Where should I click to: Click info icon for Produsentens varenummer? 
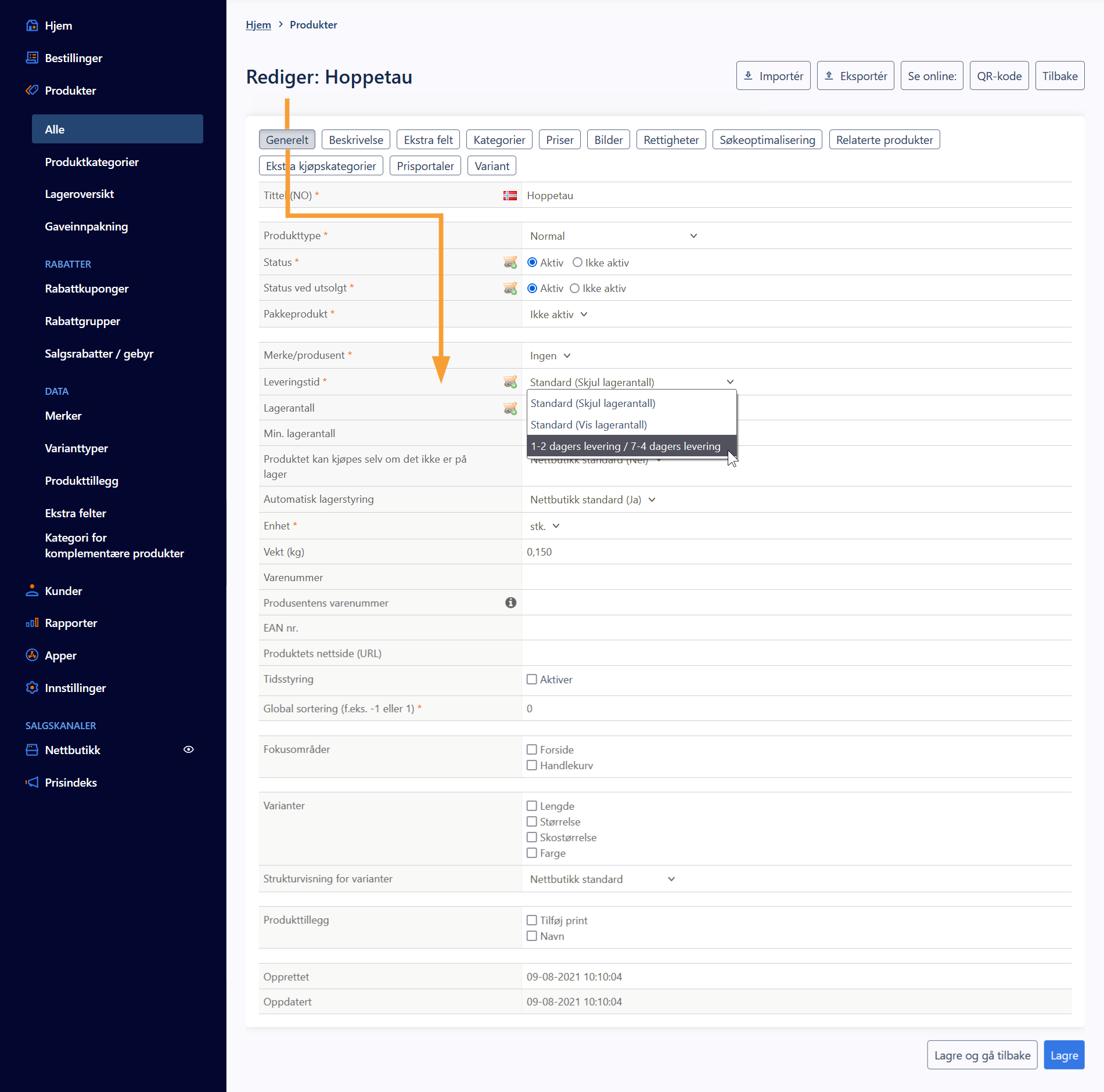(x=510, y=603)
